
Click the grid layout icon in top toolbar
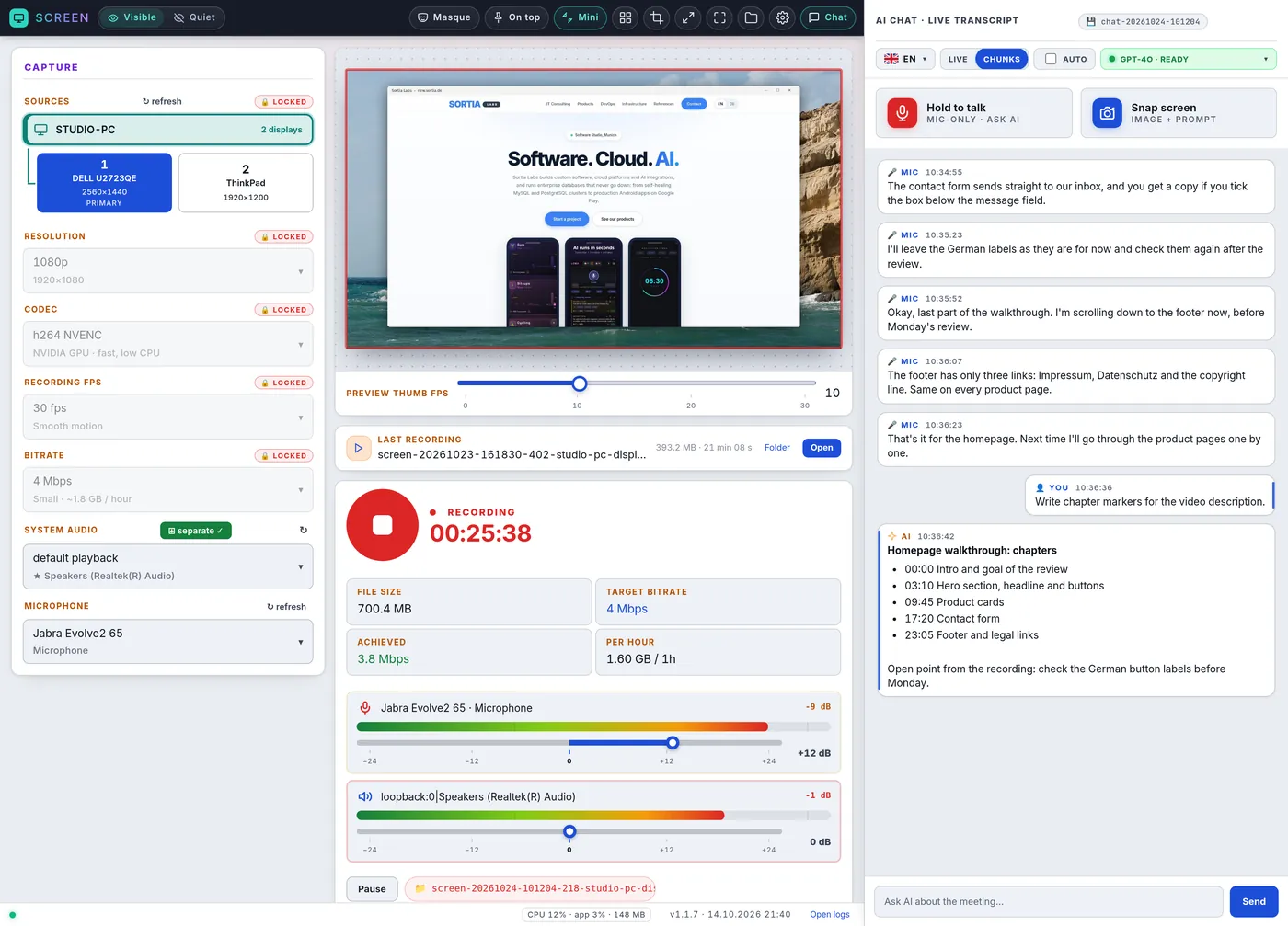tap(626, 17)
